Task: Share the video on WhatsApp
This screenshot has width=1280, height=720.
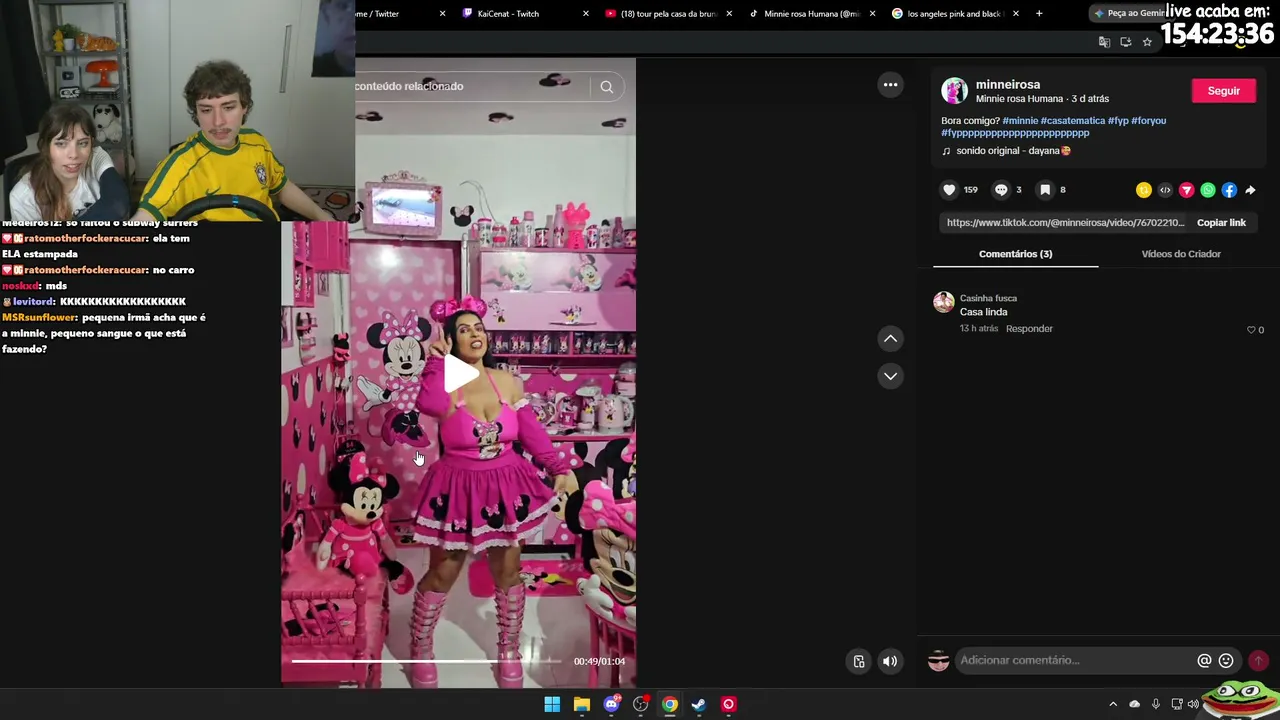Action: [1208, 190]
